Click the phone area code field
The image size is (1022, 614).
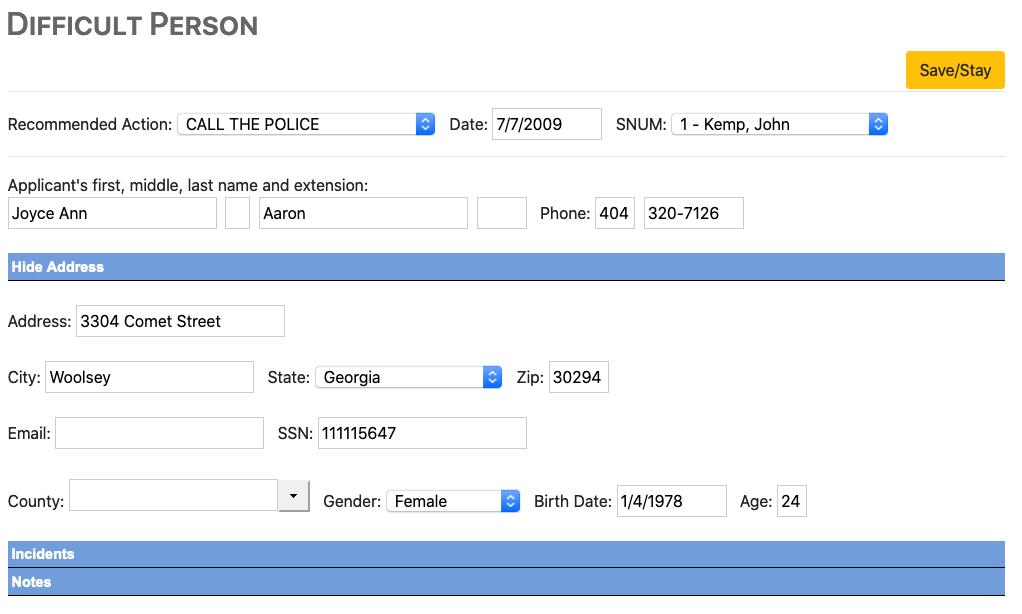click(615, 213)
